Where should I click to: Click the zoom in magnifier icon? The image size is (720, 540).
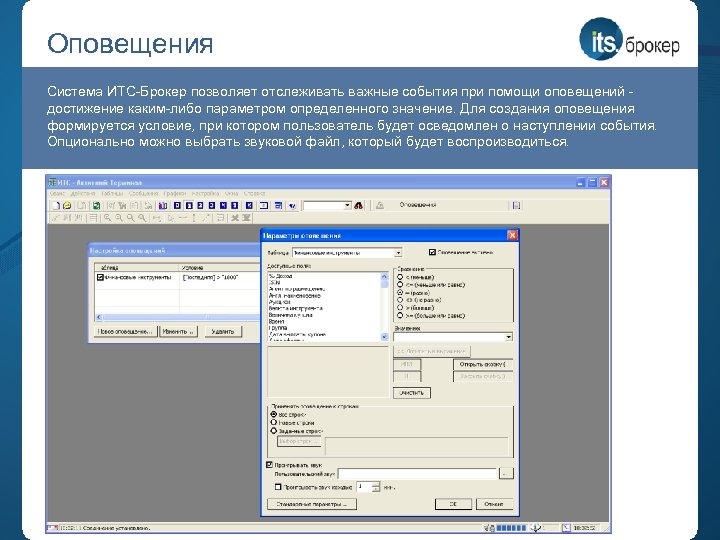(x=107, y=218)
